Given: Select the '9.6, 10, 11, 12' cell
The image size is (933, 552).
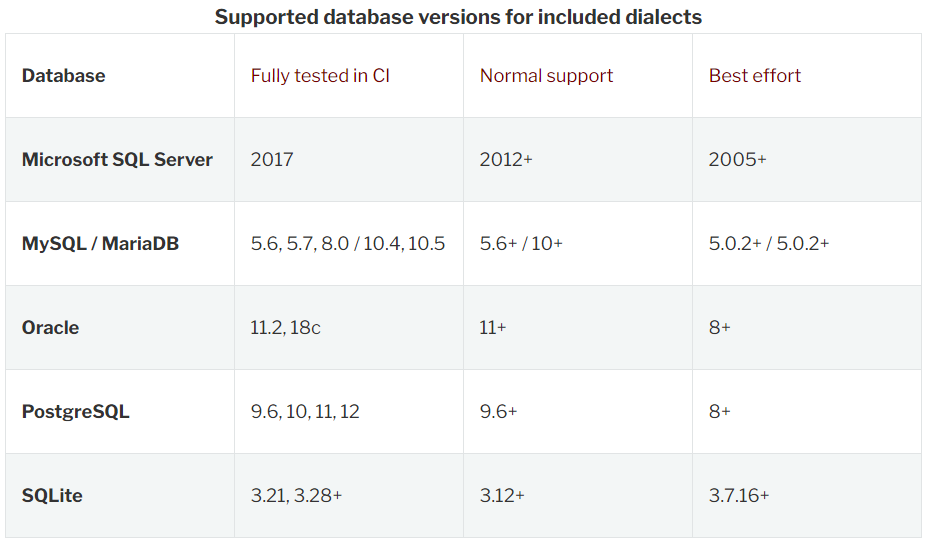Looking at the screenshot, I should point(305,412).
